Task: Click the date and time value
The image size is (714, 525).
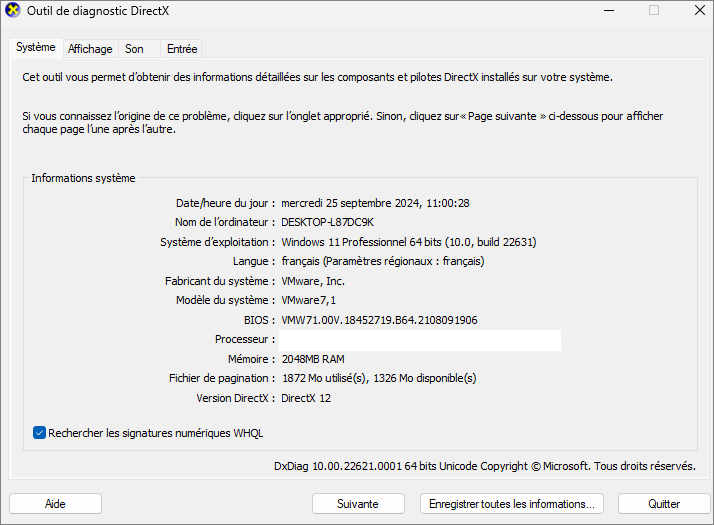Action: (375, 203)
